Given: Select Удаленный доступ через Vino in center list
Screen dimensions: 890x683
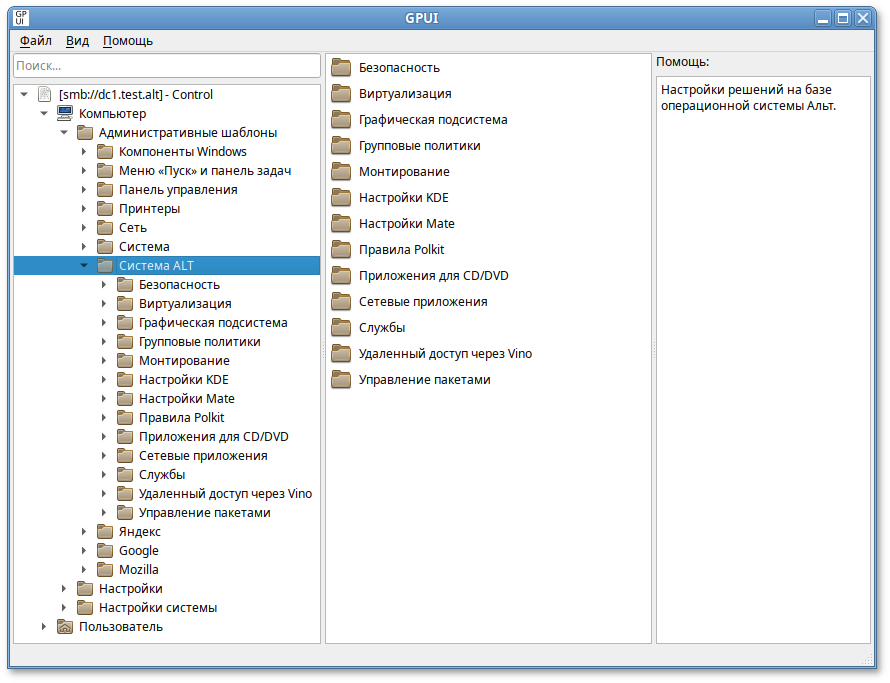Looking at the screenshot, I should coord(445,354).
